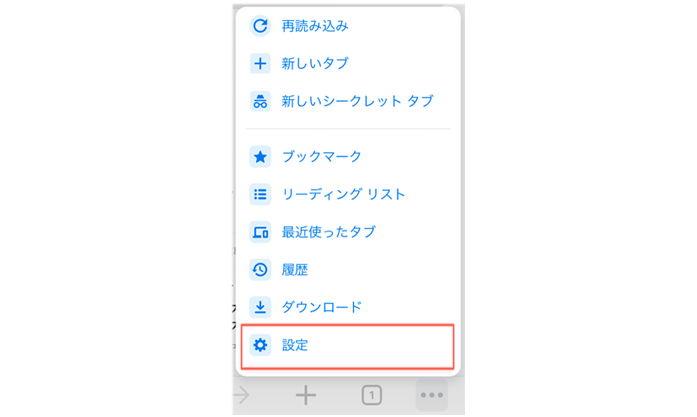The height and width of the screenshot is (417, 697).
Task: Open 最近使ったタブ
Action: (x=348, y=232)
